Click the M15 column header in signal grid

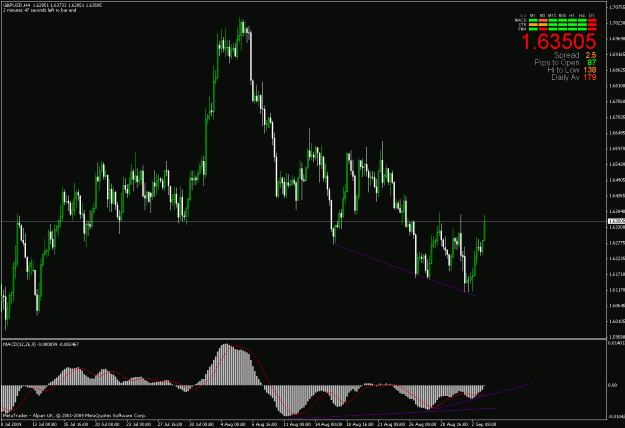(x=552, y=16)
